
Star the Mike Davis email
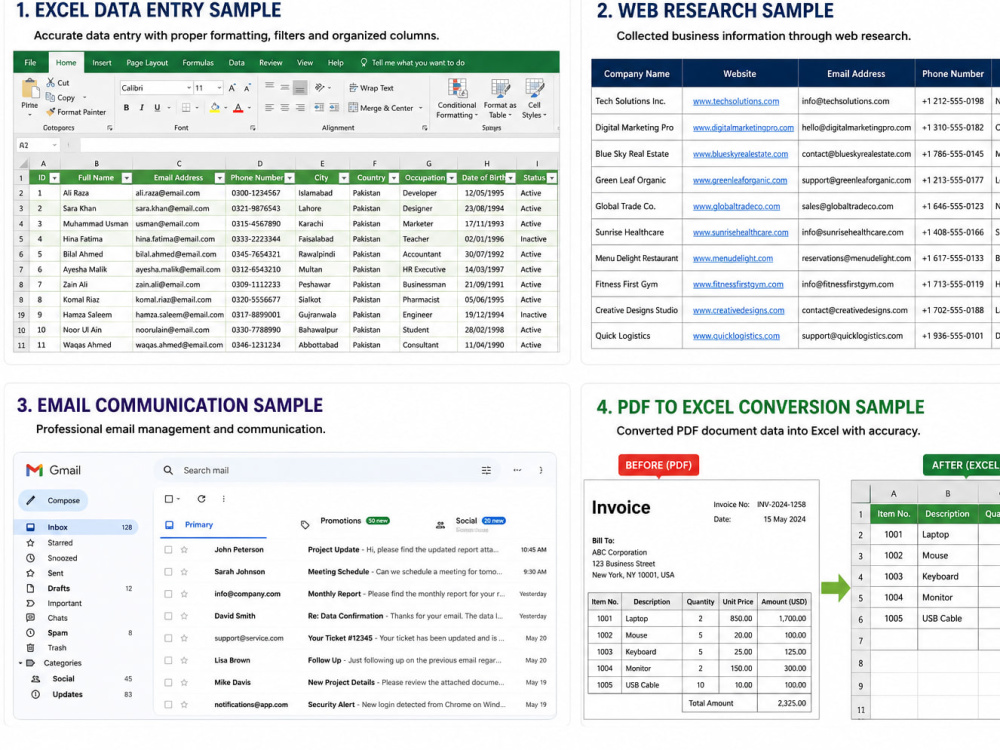(x=184, y=682)
